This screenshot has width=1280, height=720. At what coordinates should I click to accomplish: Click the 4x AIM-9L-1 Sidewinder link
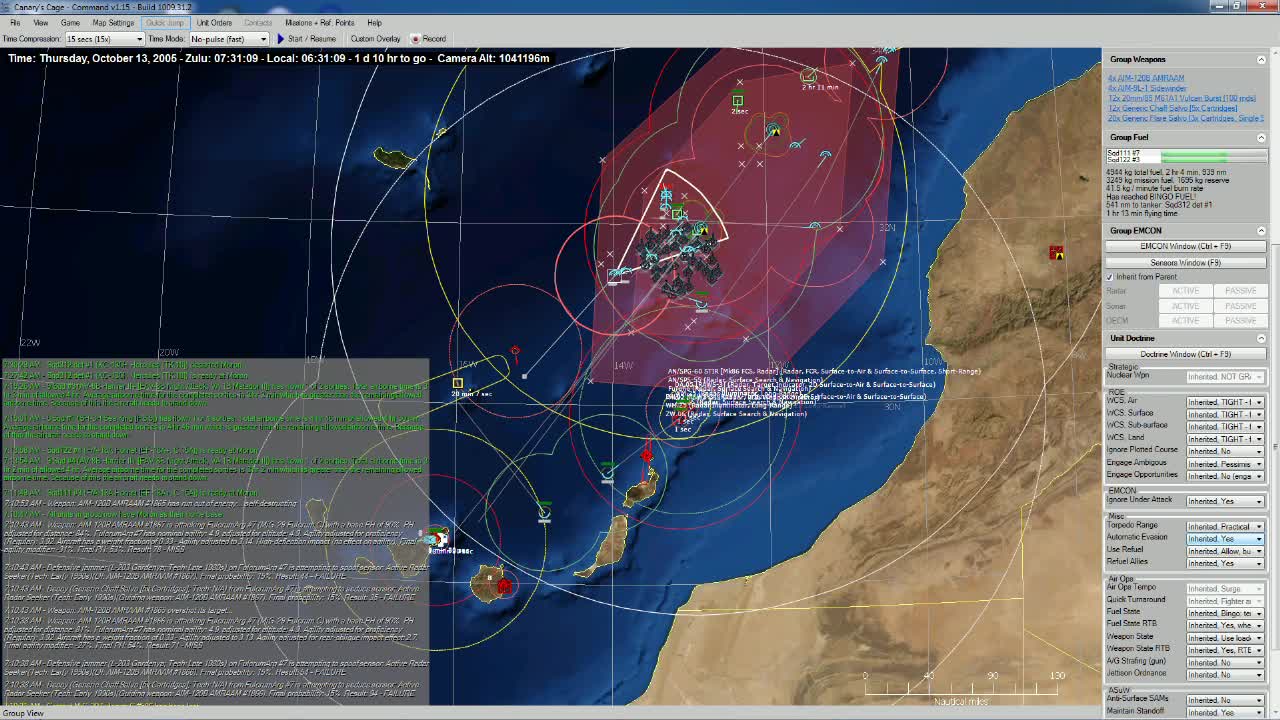[1147, 88]
